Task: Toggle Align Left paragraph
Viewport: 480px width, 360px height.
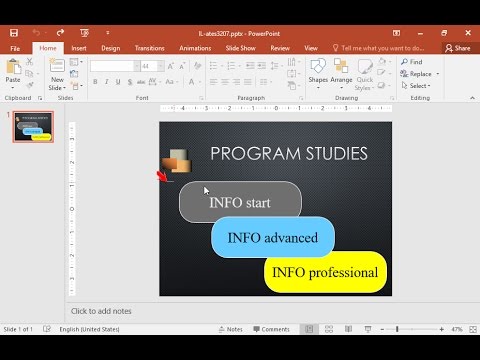Action: [x=214, y=82]
